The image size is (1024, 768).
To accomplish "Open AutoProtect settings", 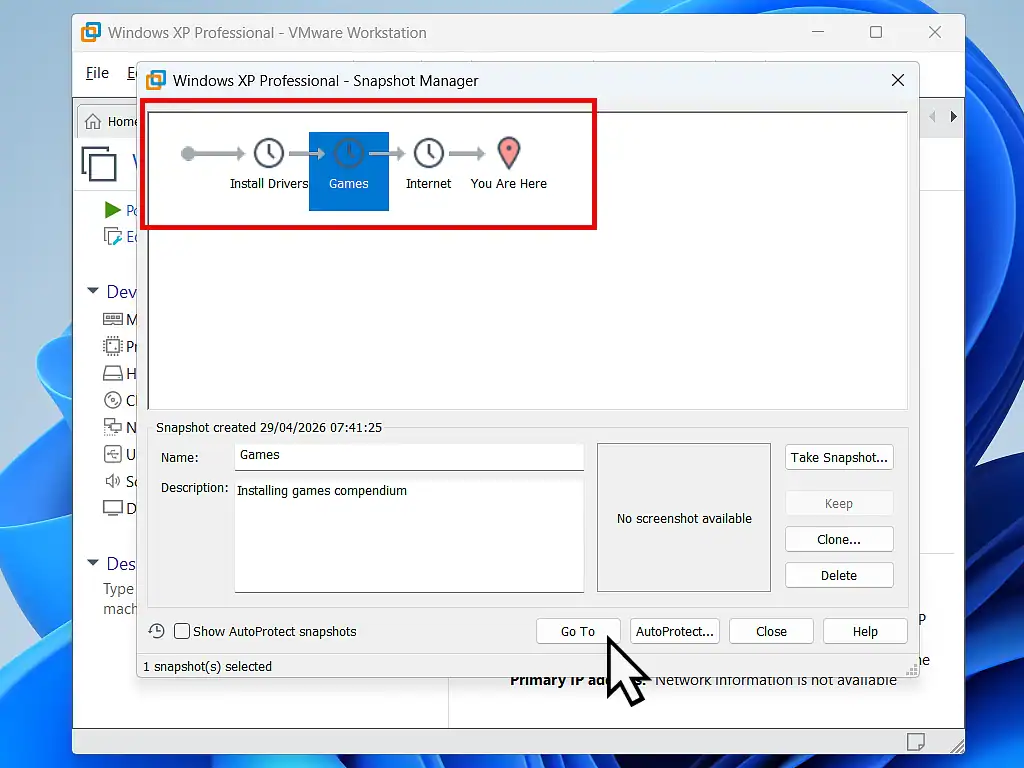I will 675,632.
